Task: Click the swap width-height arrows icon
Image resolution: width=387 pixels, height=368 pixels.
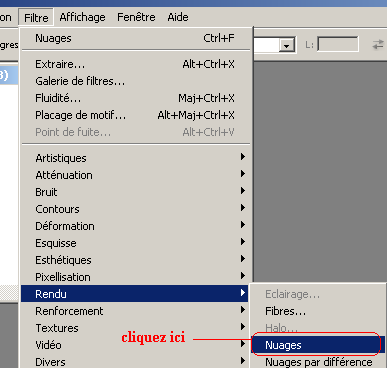Action: 378,44
